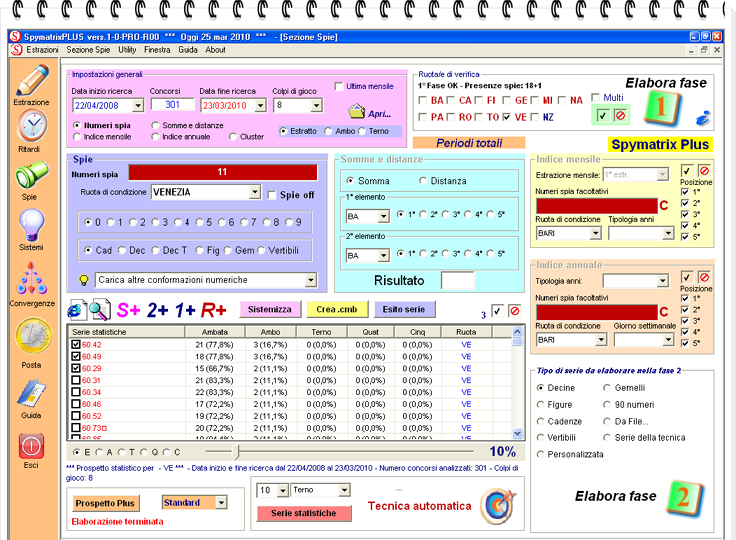Screen dimensions: 736x540
Task: Open the 1° elemento BA dropdown
Action: coord(383,216)
